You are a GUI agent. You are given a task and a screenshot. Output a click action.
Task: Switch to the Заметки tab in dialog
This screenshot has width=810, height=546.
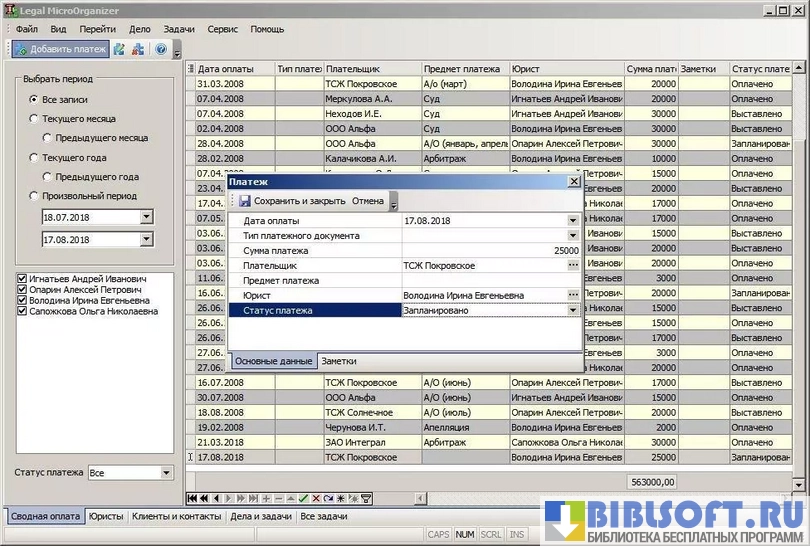click(338, 361)
